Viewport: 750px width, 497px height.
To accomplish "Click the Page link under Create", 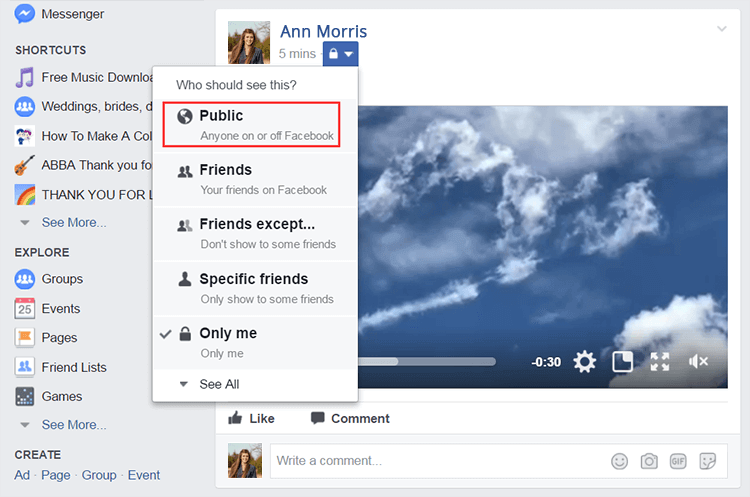I will (x=55, y=475).
